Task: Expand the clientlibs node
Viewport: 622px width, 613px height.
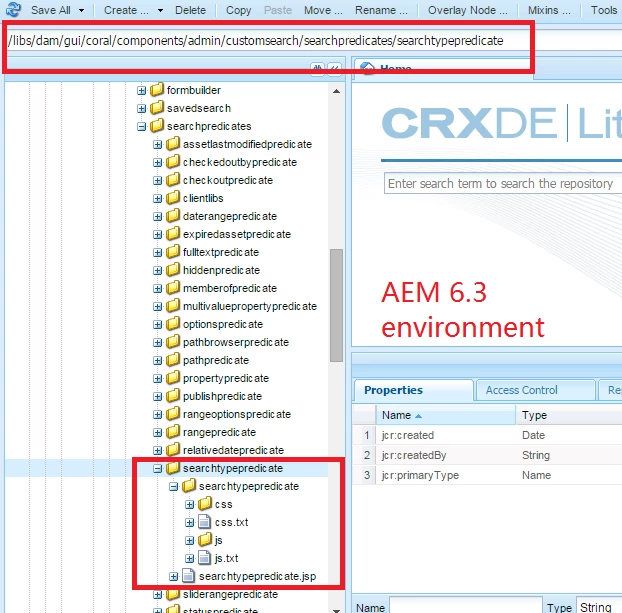Action: pos(157,198)
